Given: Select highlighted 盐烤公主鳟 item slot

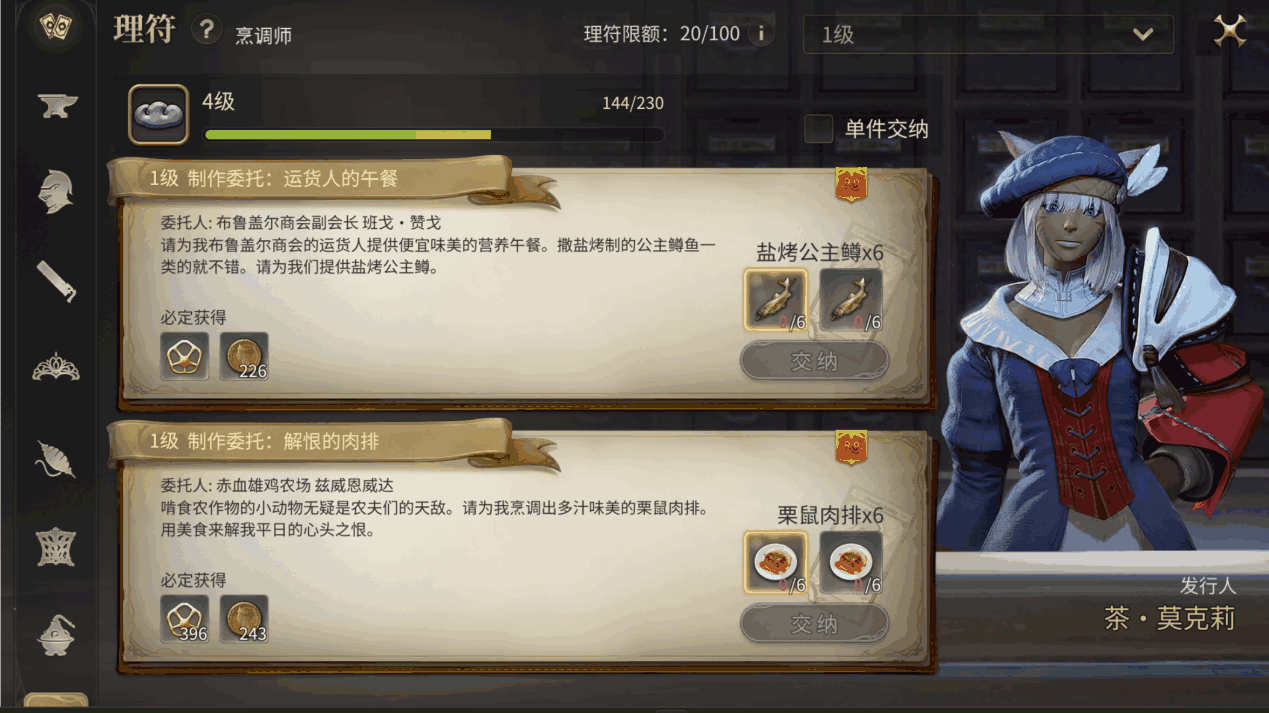Looking at the screenshot, I should (x=775, y=299).
